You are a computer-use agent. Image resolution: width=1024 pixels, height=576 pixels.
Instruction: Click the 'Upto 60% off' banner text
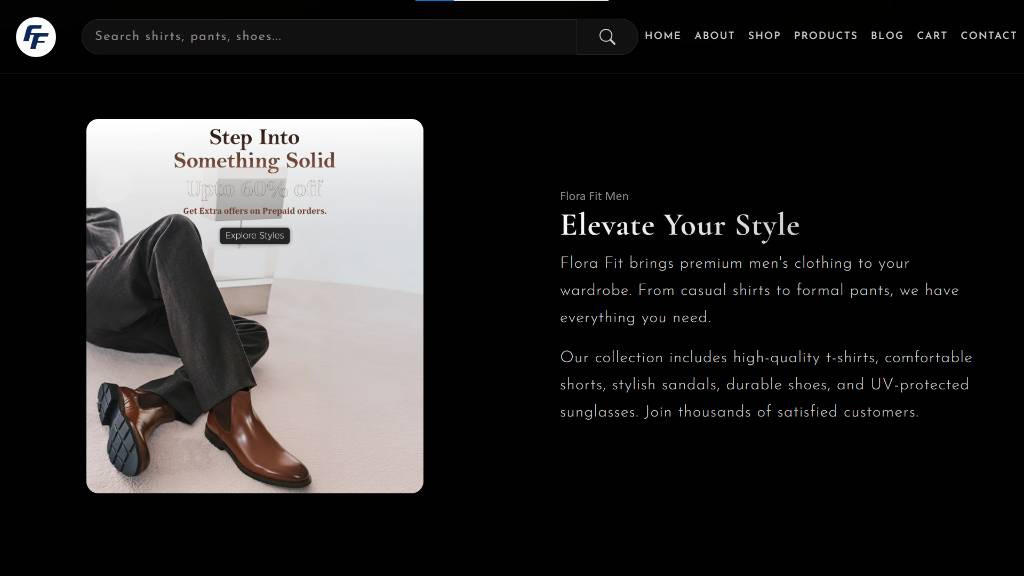click(x=255, y=189)
